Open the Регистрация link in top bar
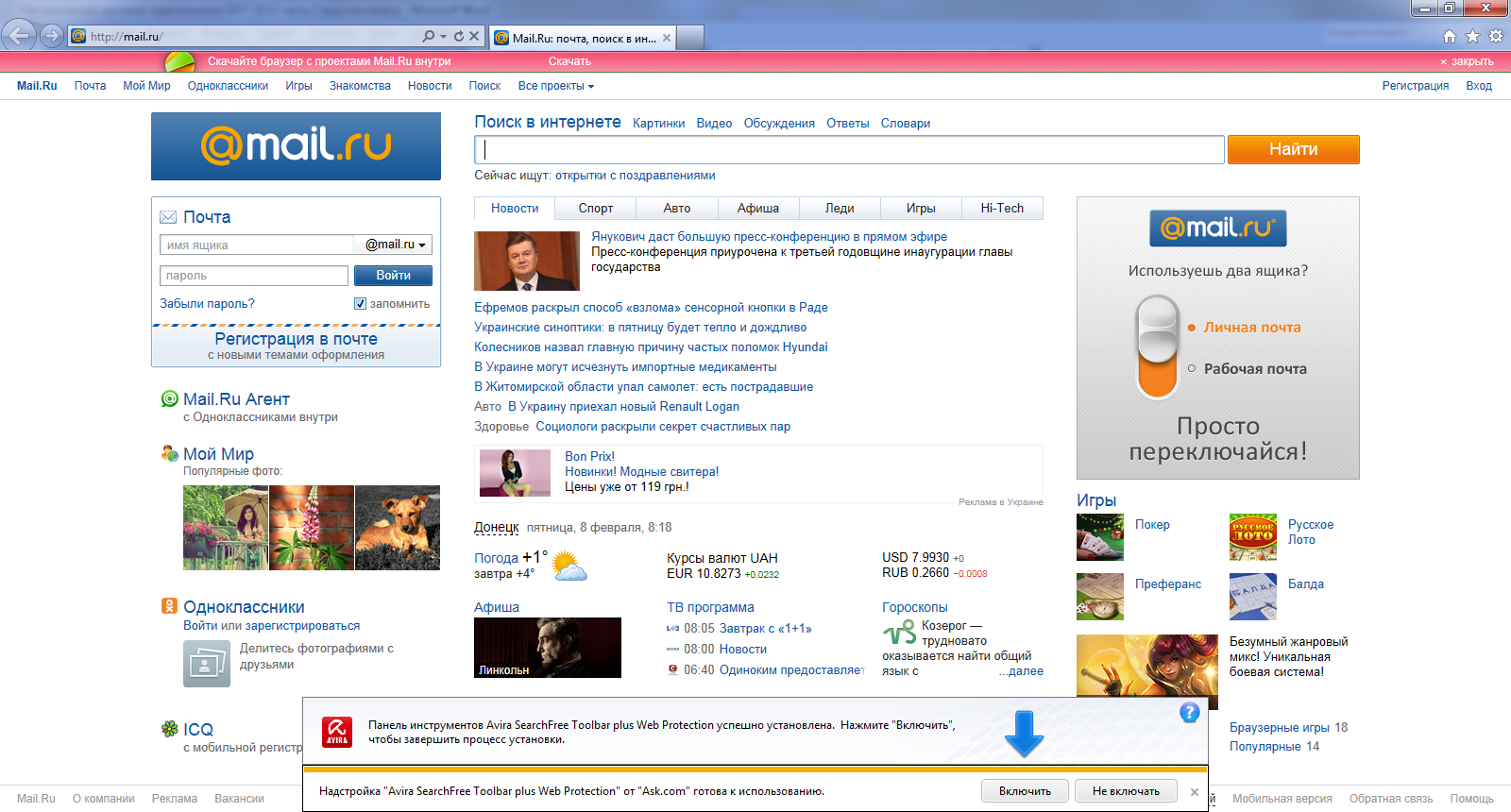The image size is (1511, 812). pos(1416,86)
